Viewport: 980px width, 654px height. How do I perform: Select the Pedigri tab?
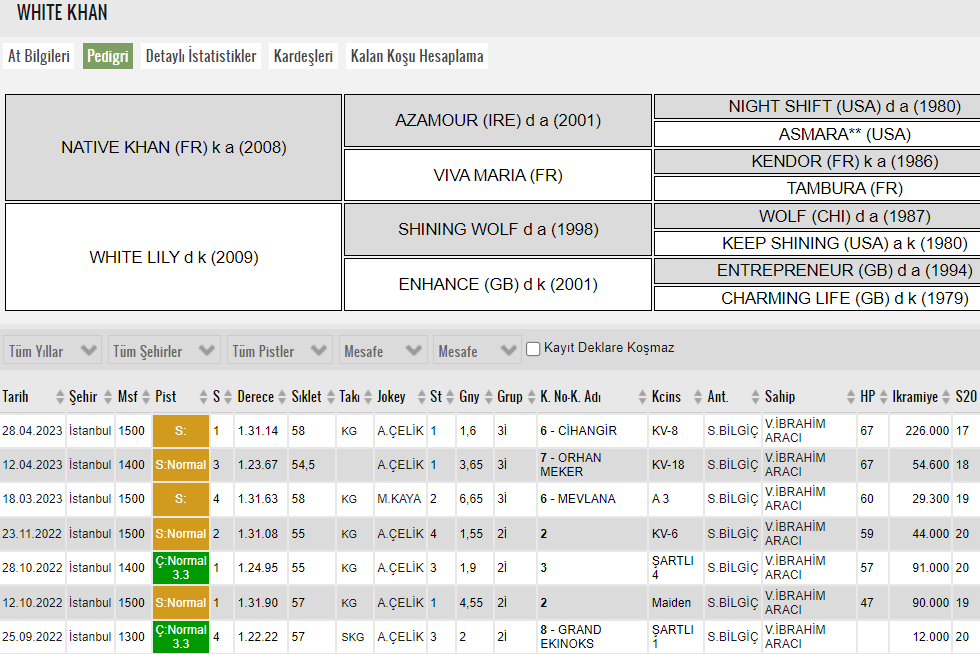point(108,56)
